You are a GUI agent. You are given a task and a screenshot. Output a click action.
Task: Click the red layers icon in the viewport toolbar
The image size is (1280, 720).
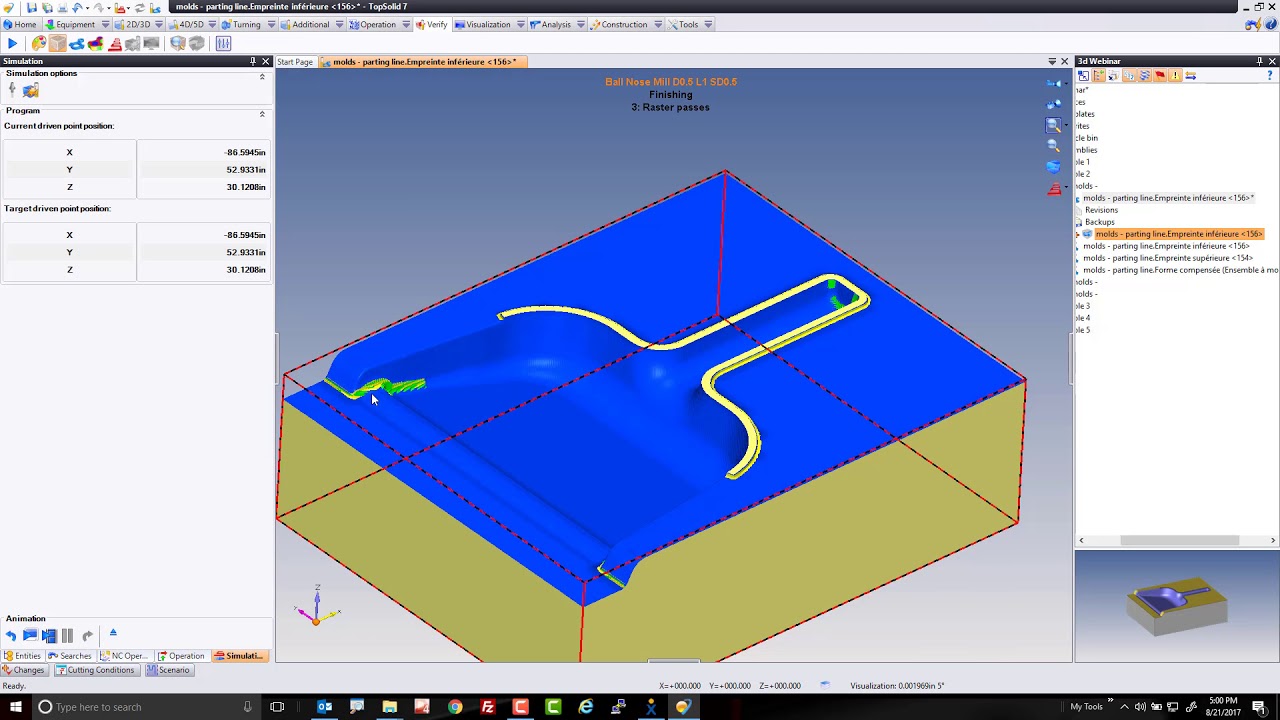[1053, 189]
